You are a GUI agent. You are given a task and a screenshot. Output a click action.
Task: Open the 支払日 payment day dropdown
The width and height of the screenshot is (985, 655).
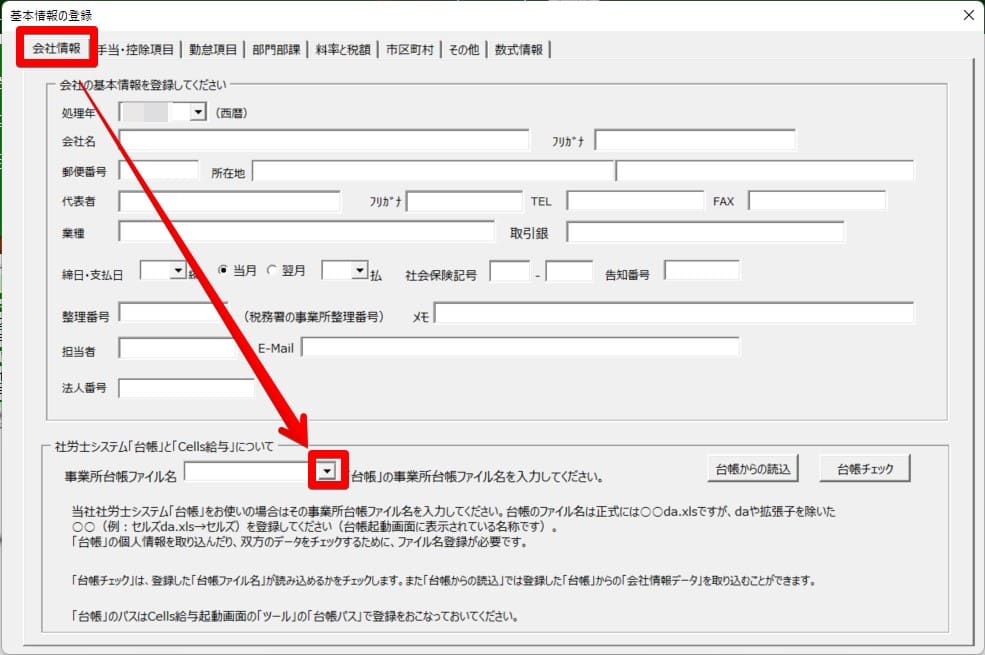[x=359, y=270]
